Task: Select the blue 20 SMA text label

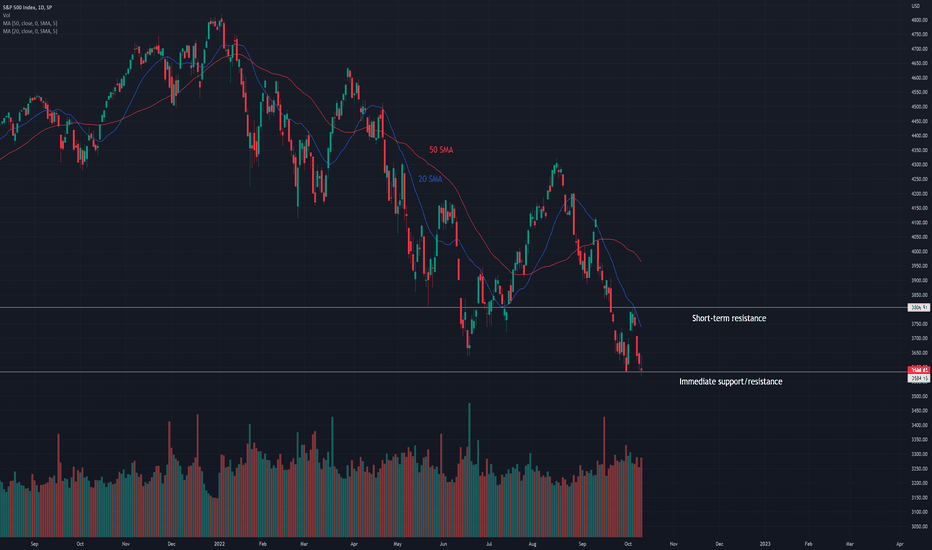Action: [x=430, y=179]
